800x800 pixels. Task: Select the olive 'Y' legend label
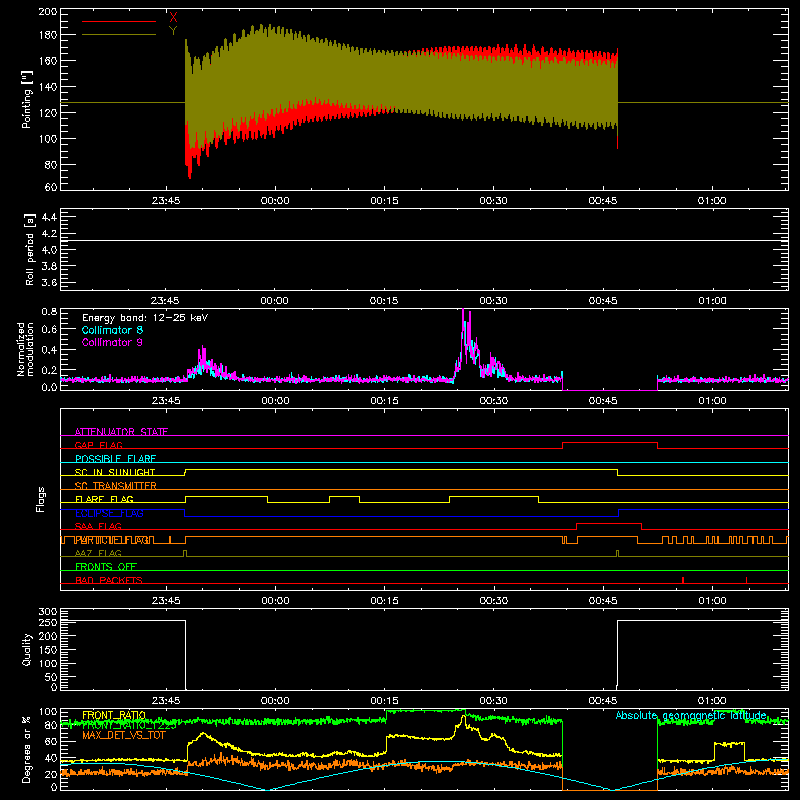pos(173,31)
